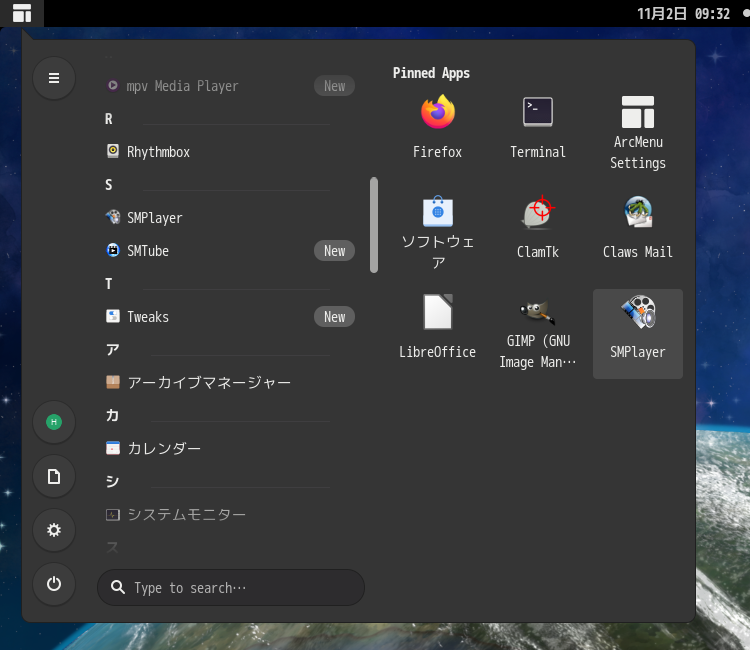Open mpv Media Player from list
The image size is (750, 650).
point(230,86)
